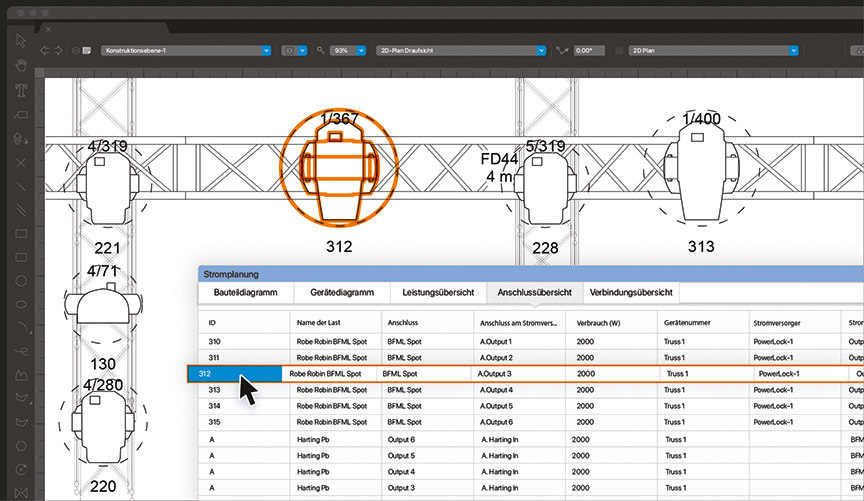Viewport: 864px width, 501px height.
Task: Switch to the Verbindungsübersicht tab
Action: pyautogui.click(x=631, y=293)
